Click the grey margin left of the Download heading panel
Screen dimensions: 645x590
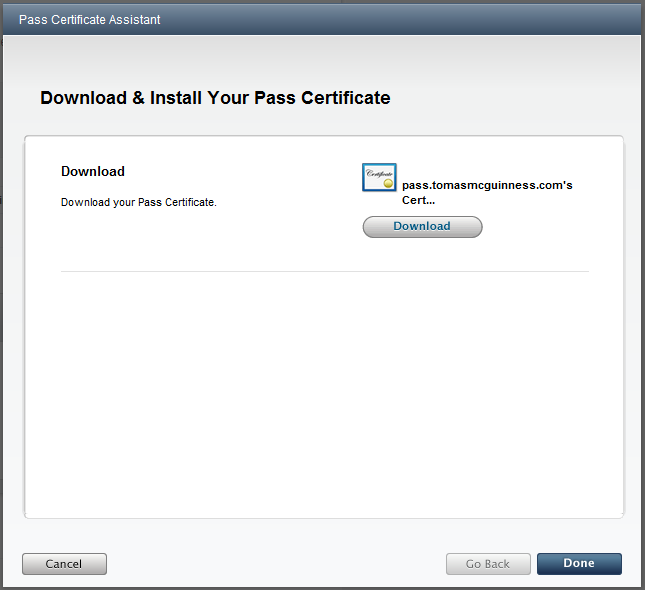[12, 300]
